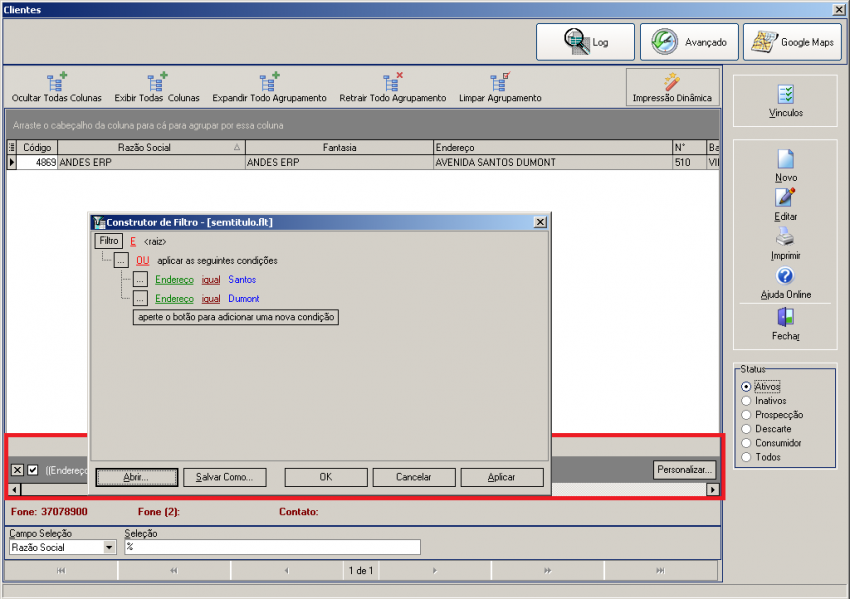
Task: Select the Ativos status option
Action: click(761, 387)
